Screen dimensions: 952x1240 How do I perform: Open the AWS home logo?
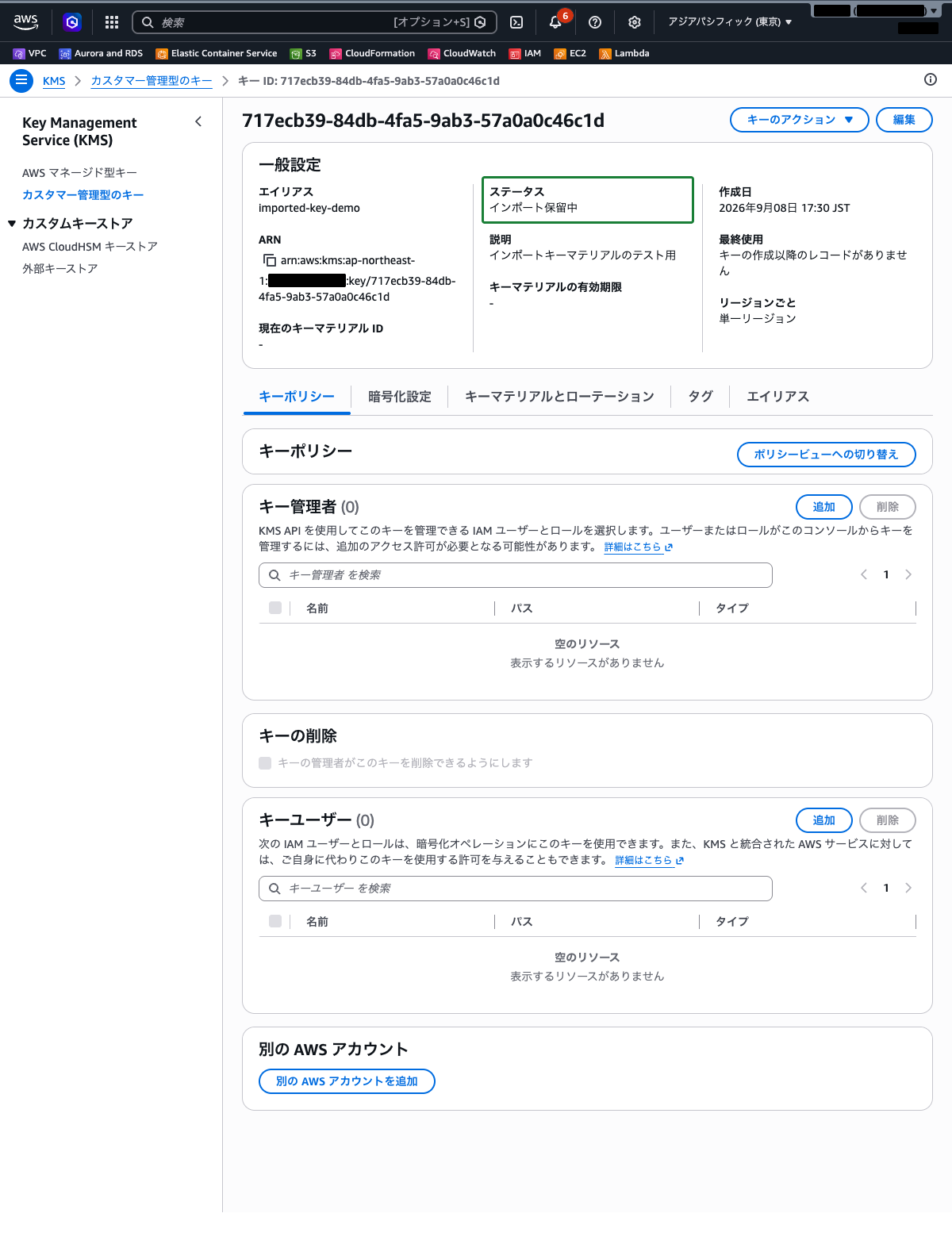[x=25, y=22]
